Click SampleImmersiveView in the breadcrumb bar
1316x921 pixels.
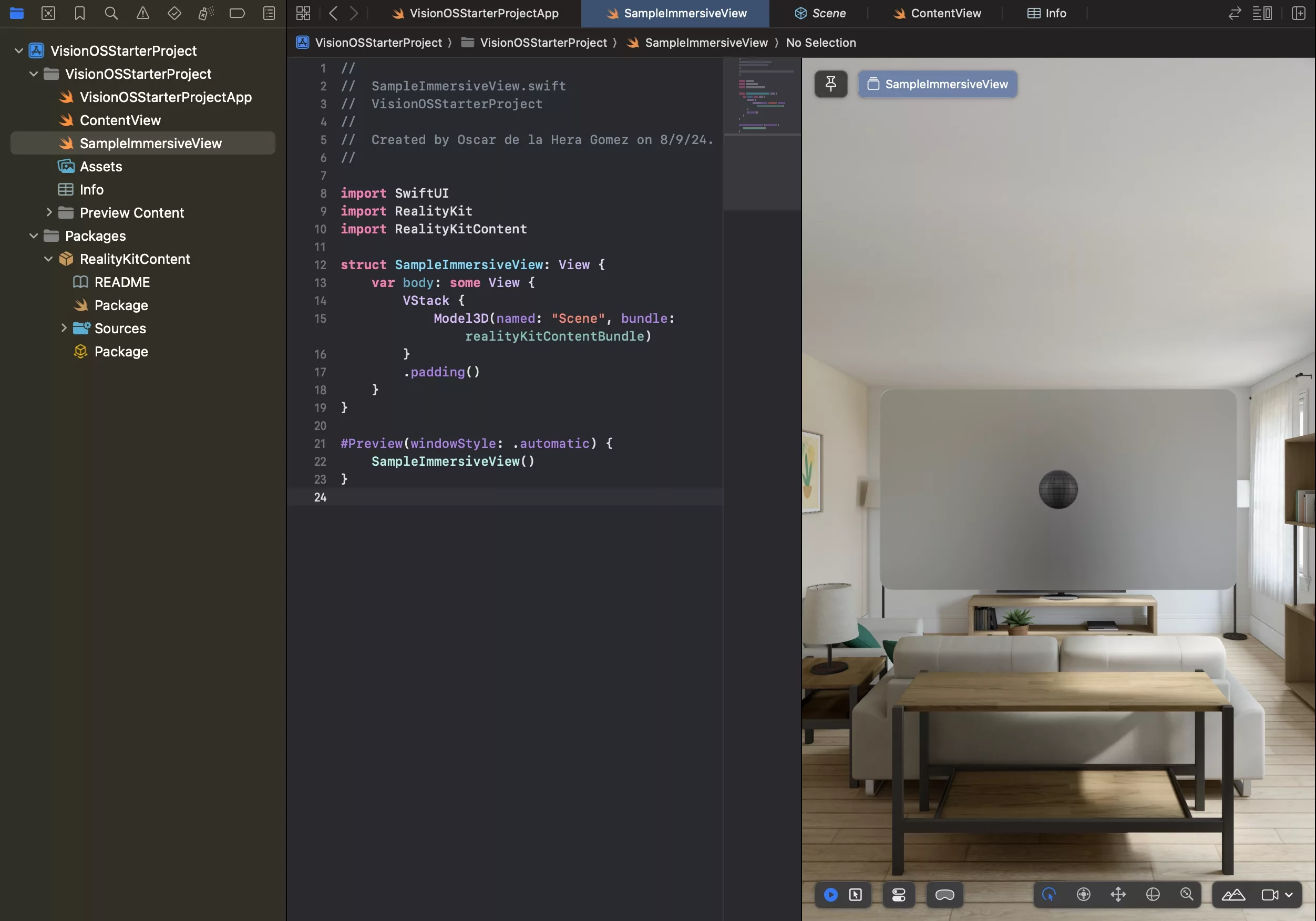point(697,43)
